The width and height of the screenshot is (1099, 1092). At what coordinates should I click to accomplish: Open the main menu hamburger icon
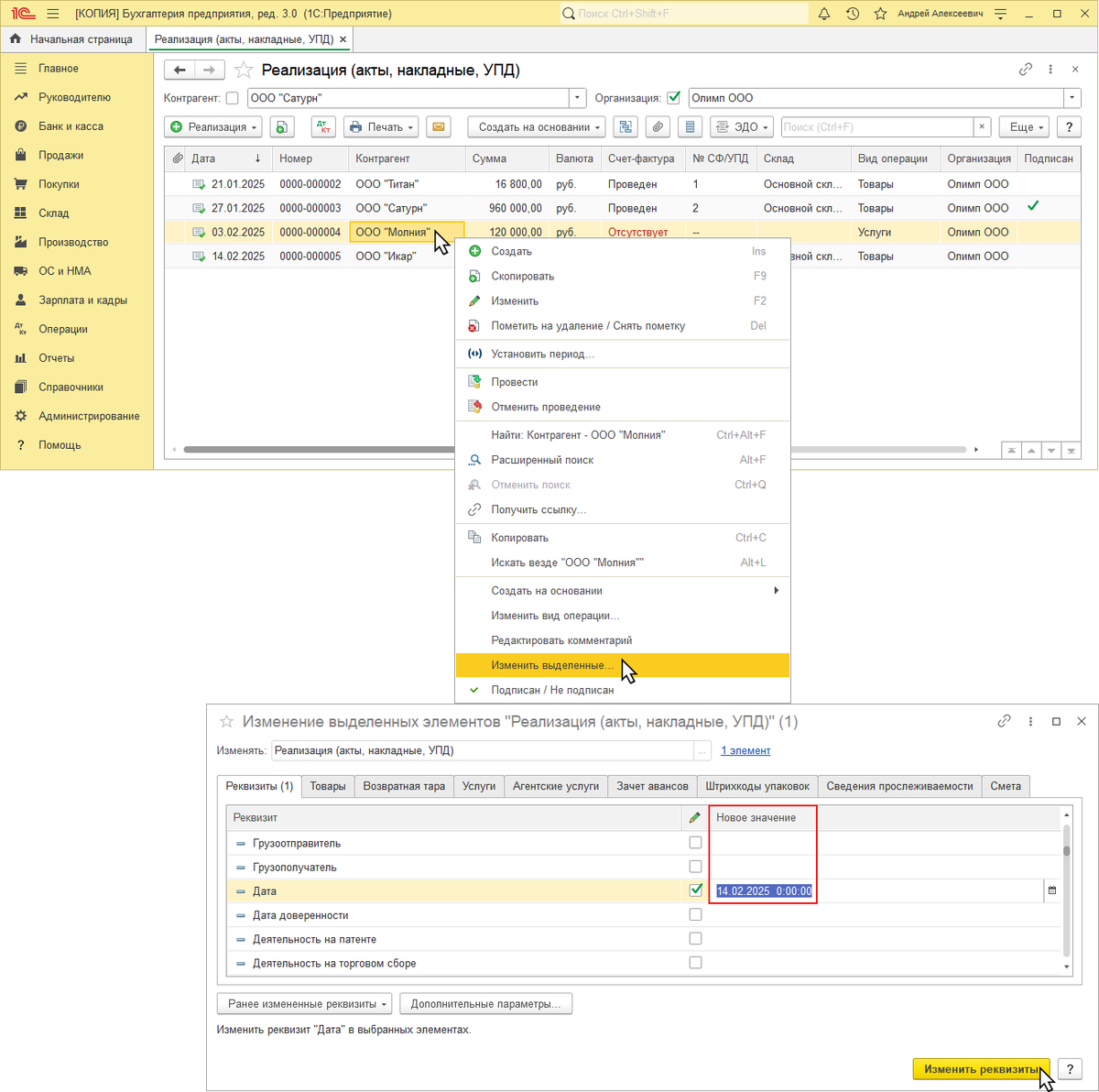tap(52, 14)
